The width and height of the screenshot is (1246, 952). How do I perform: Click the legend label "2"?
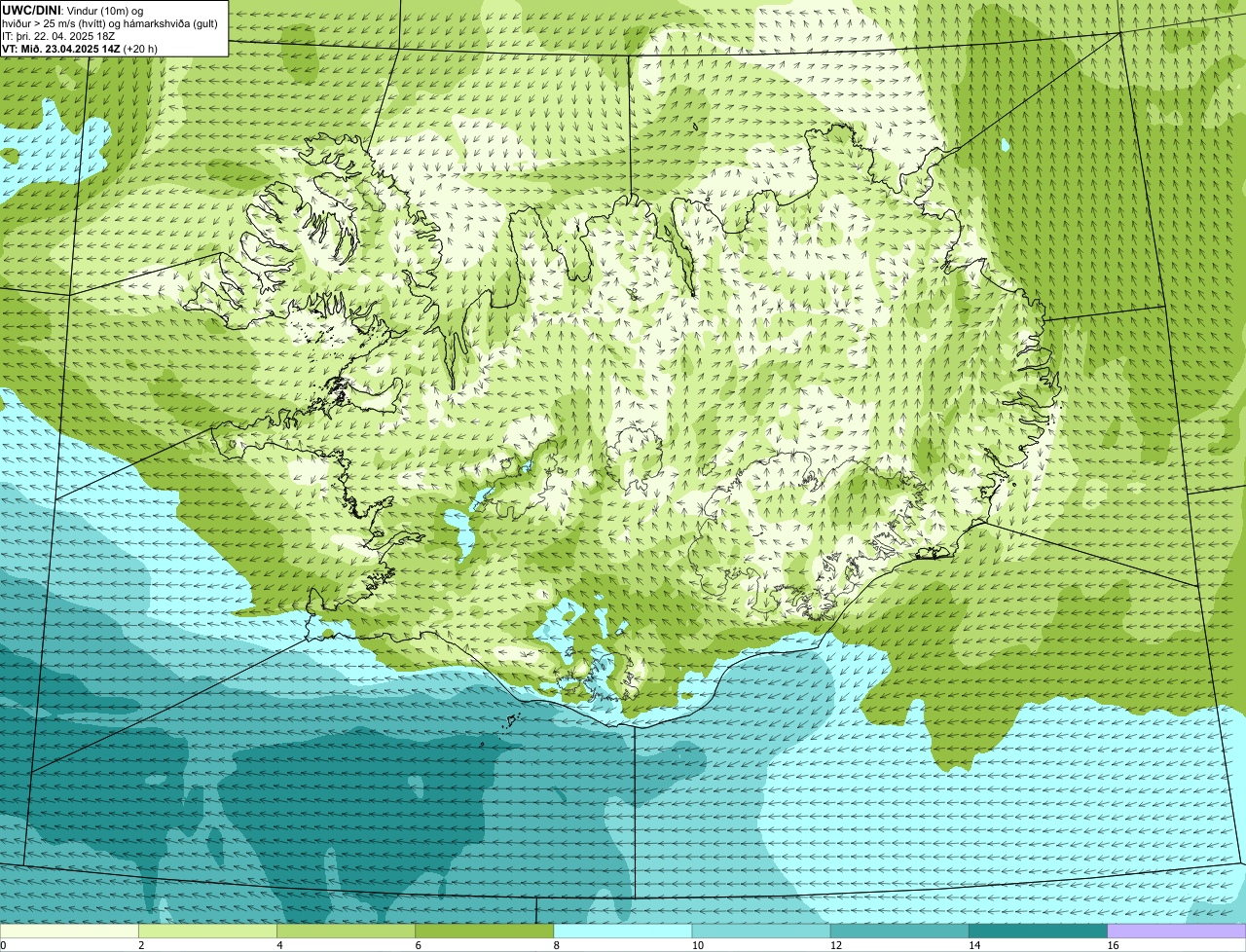(x=141, y=945)
